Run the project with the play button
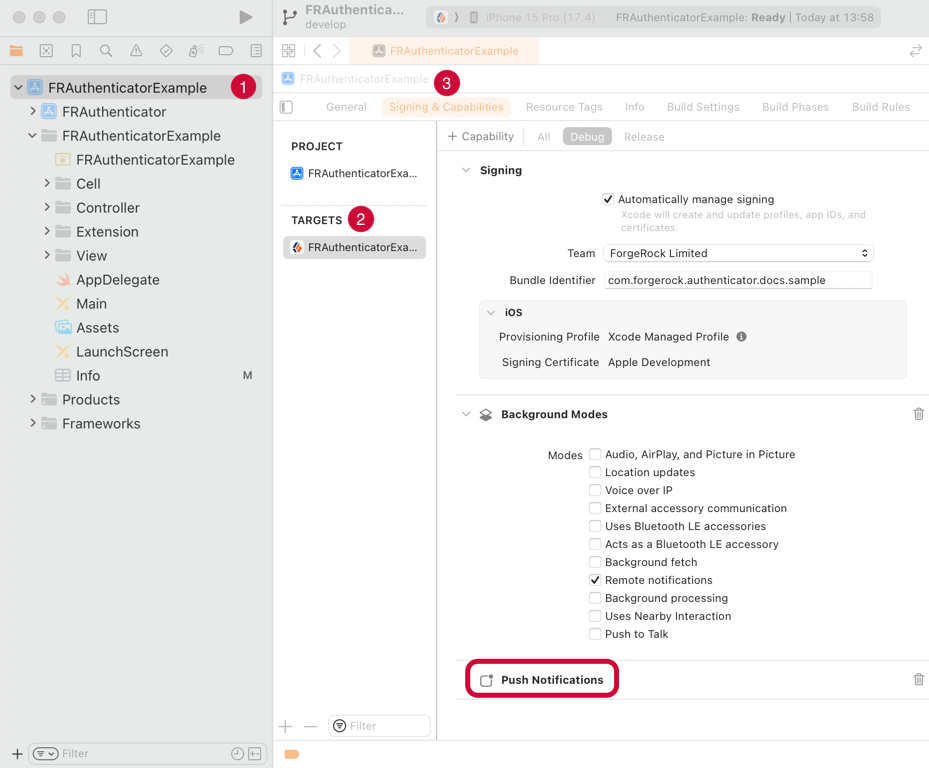Viewport: 929px width, 768px height. [x=245, y=16]
